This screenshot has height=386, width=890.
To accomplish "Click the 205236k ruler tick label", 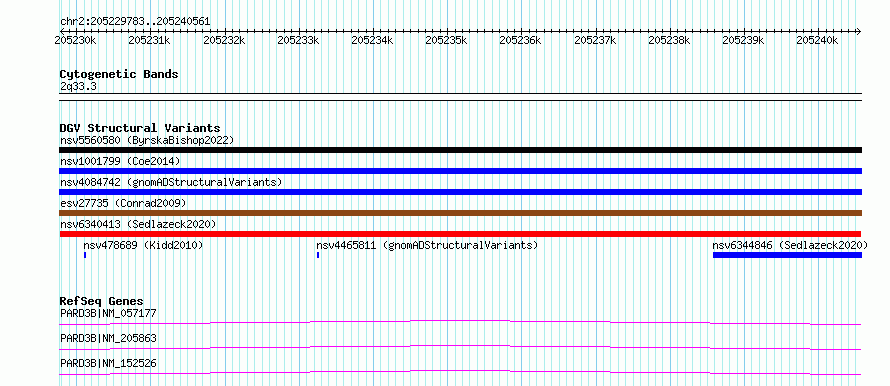I will pos(520,40).
